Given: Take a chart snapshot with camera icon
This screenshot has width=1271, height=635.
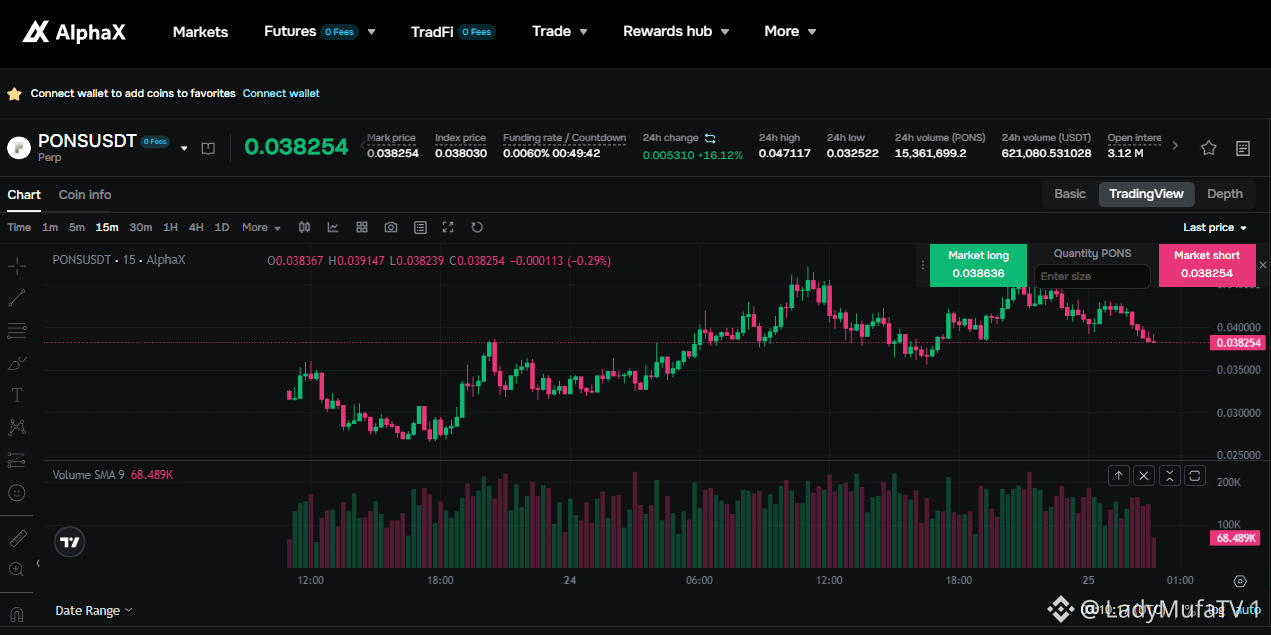Looking at the screenshot, I should coord(391,227).
